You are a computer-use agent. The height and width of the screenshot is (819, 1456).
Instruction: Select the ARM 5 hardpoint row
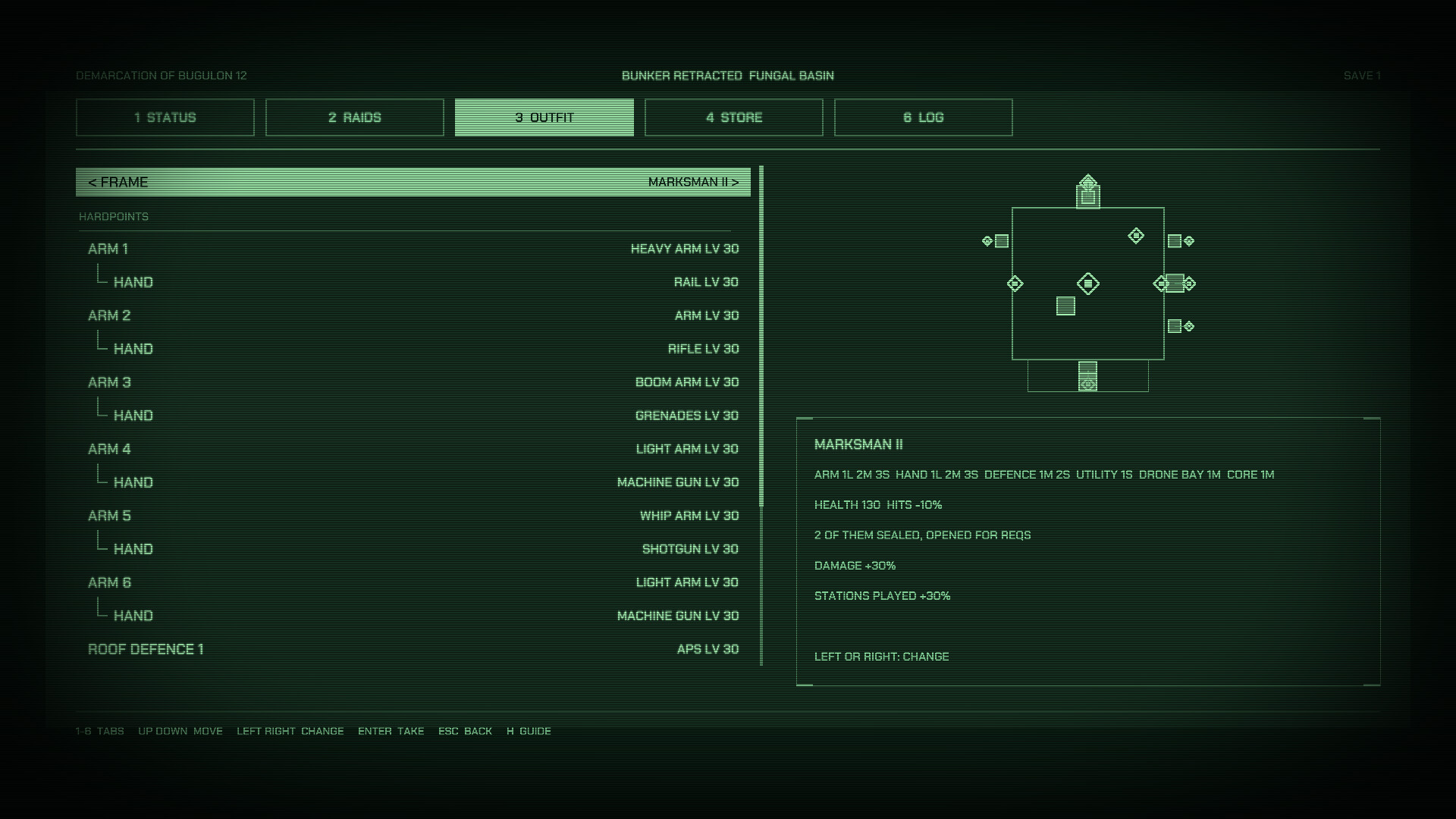coord(413,516)
